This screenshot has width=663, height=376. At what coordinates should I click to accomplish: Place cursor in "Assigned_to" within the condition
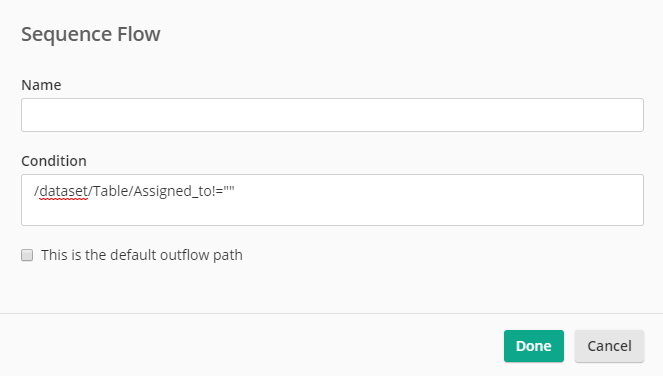tap(170, 191)
